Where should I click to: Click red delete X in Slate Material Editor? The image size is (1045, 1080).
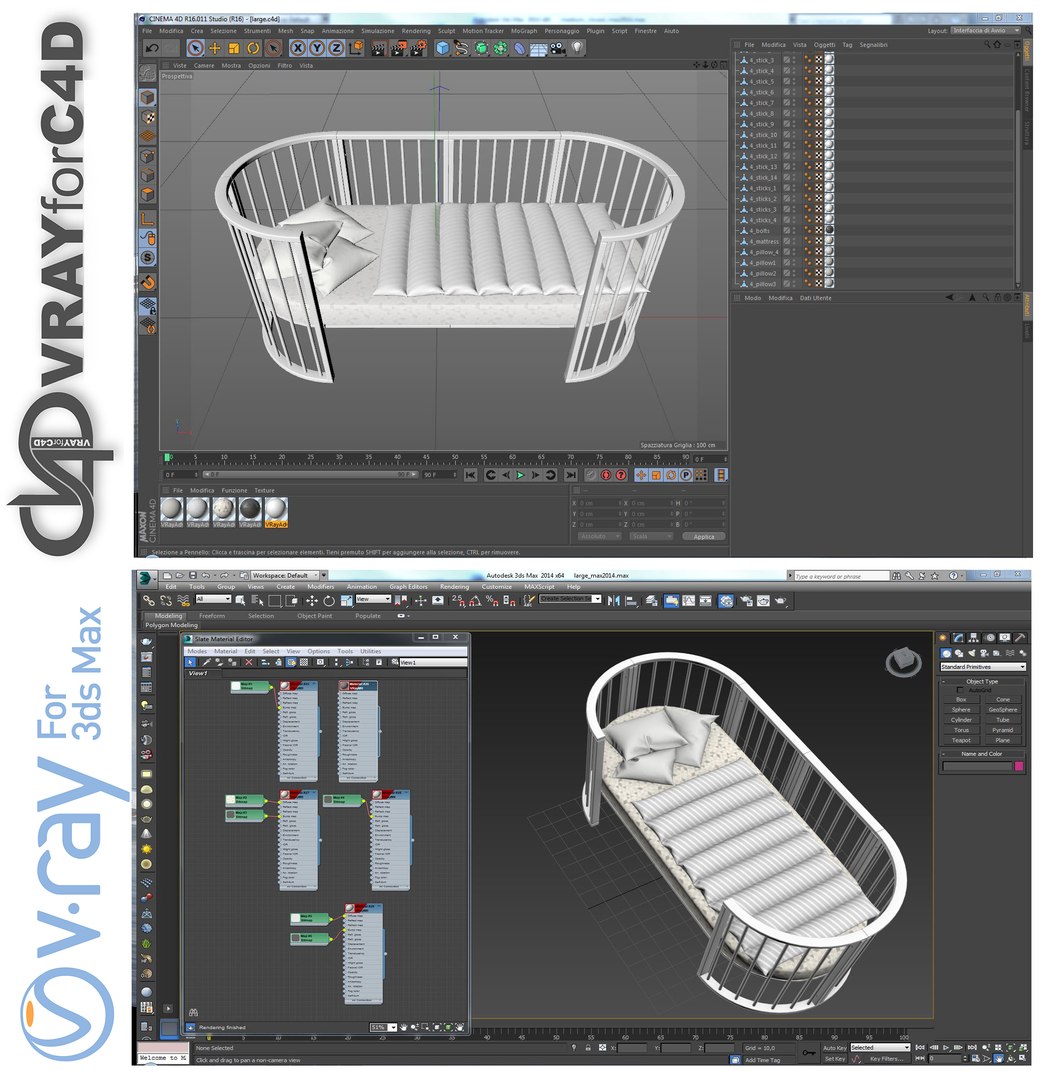coord(249,663)
